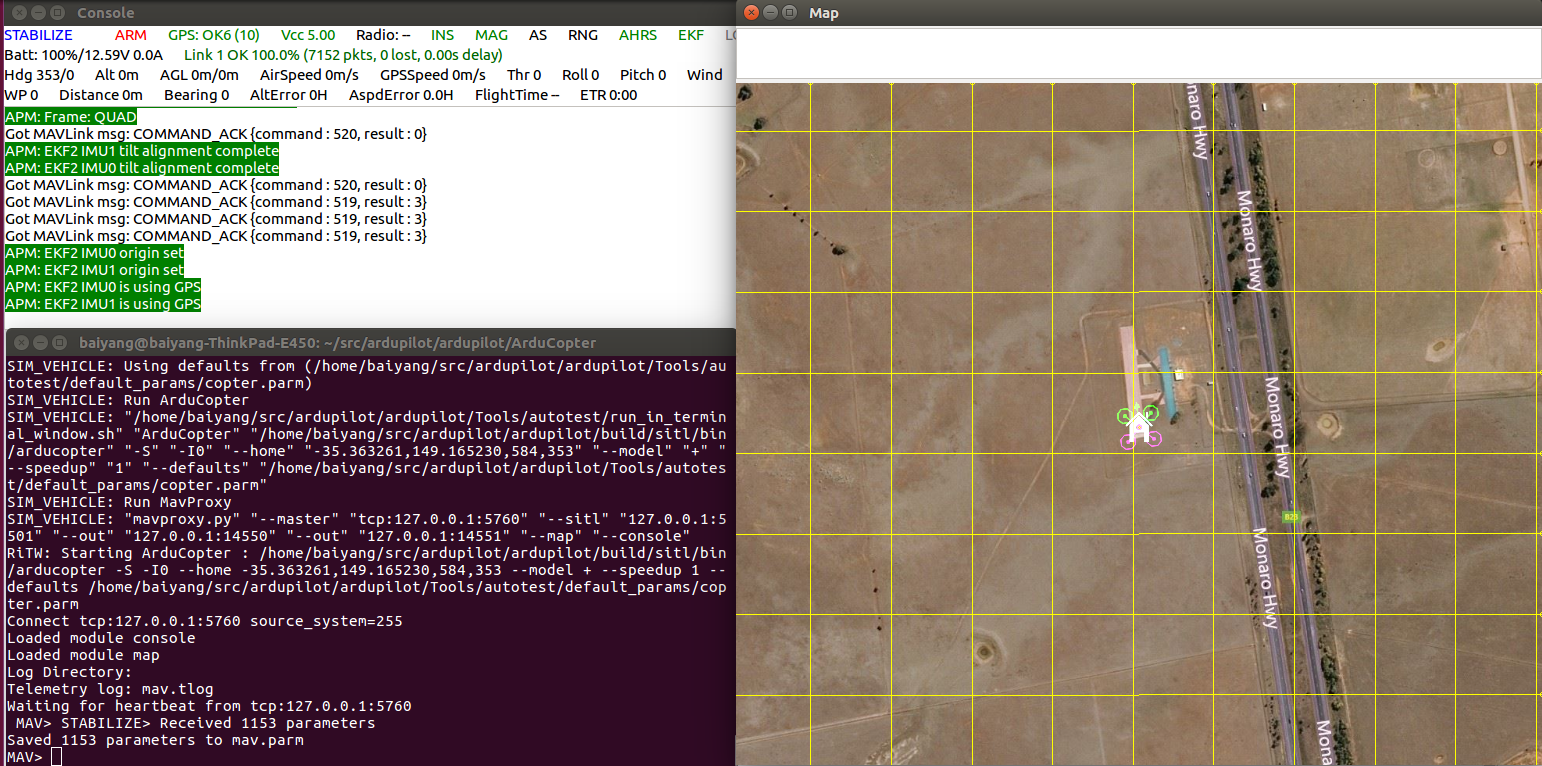Click the Radio: -- status
Viewport: 1542px width, 766px height.
[383, 35]
